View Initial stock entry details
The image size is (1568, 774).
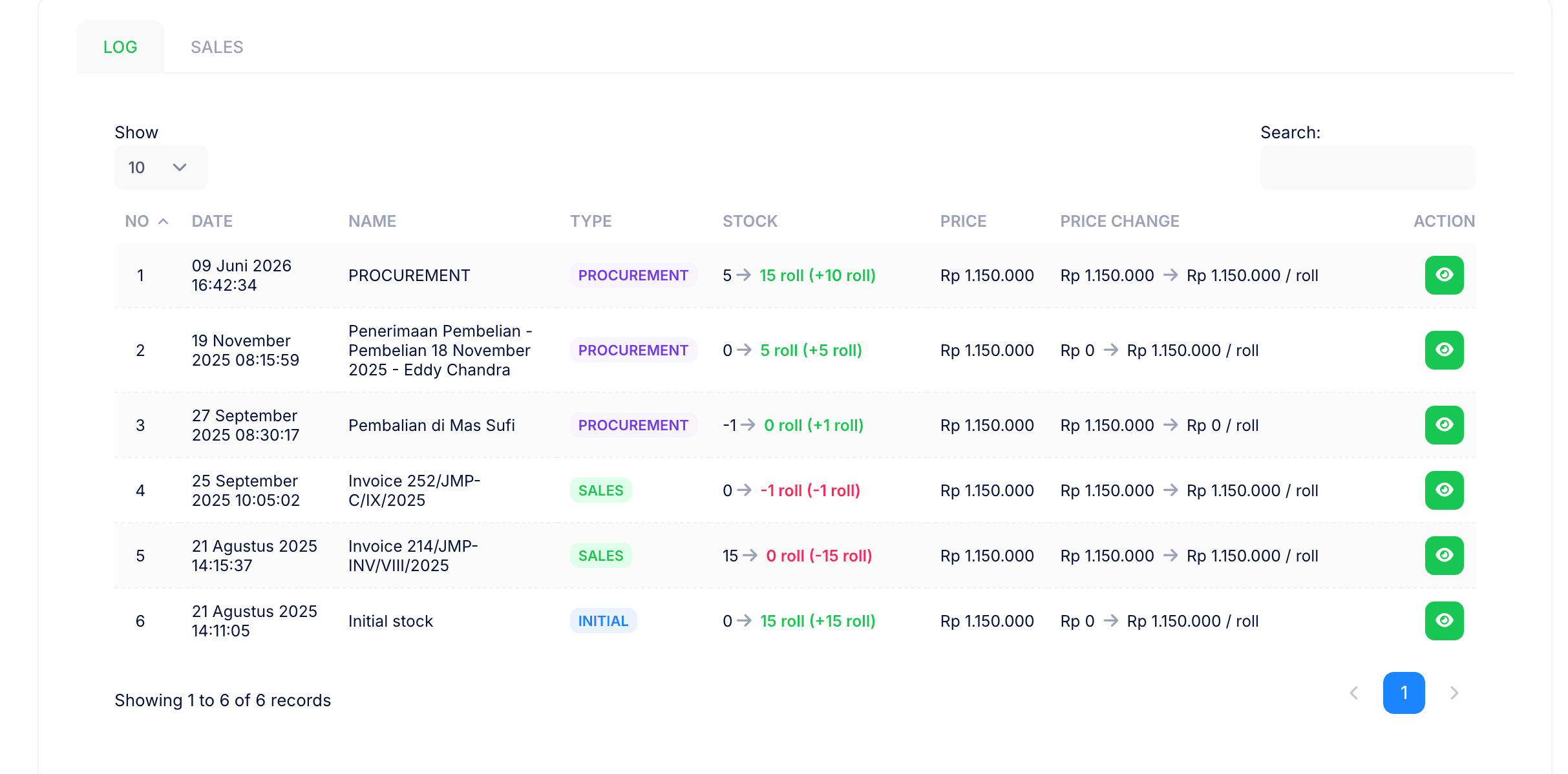pos(1444,621)
